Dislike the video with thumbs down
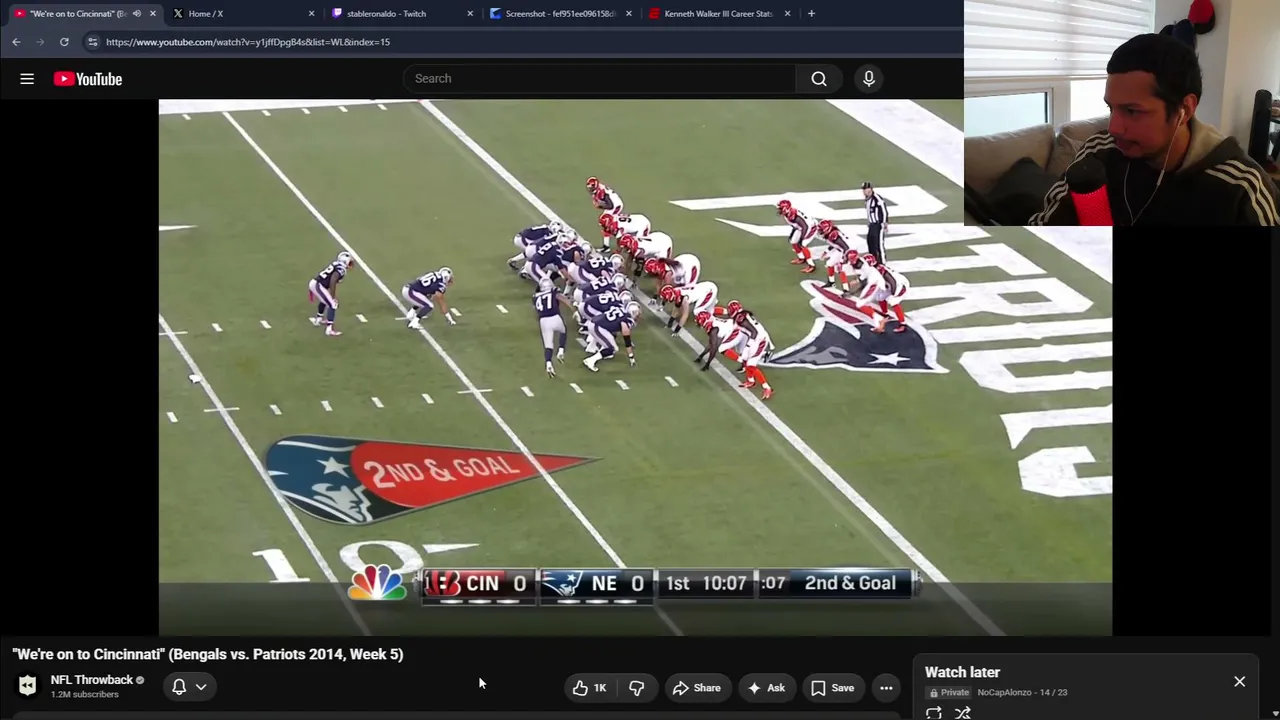Screen dimensions: 1280x720 (636, 688)
